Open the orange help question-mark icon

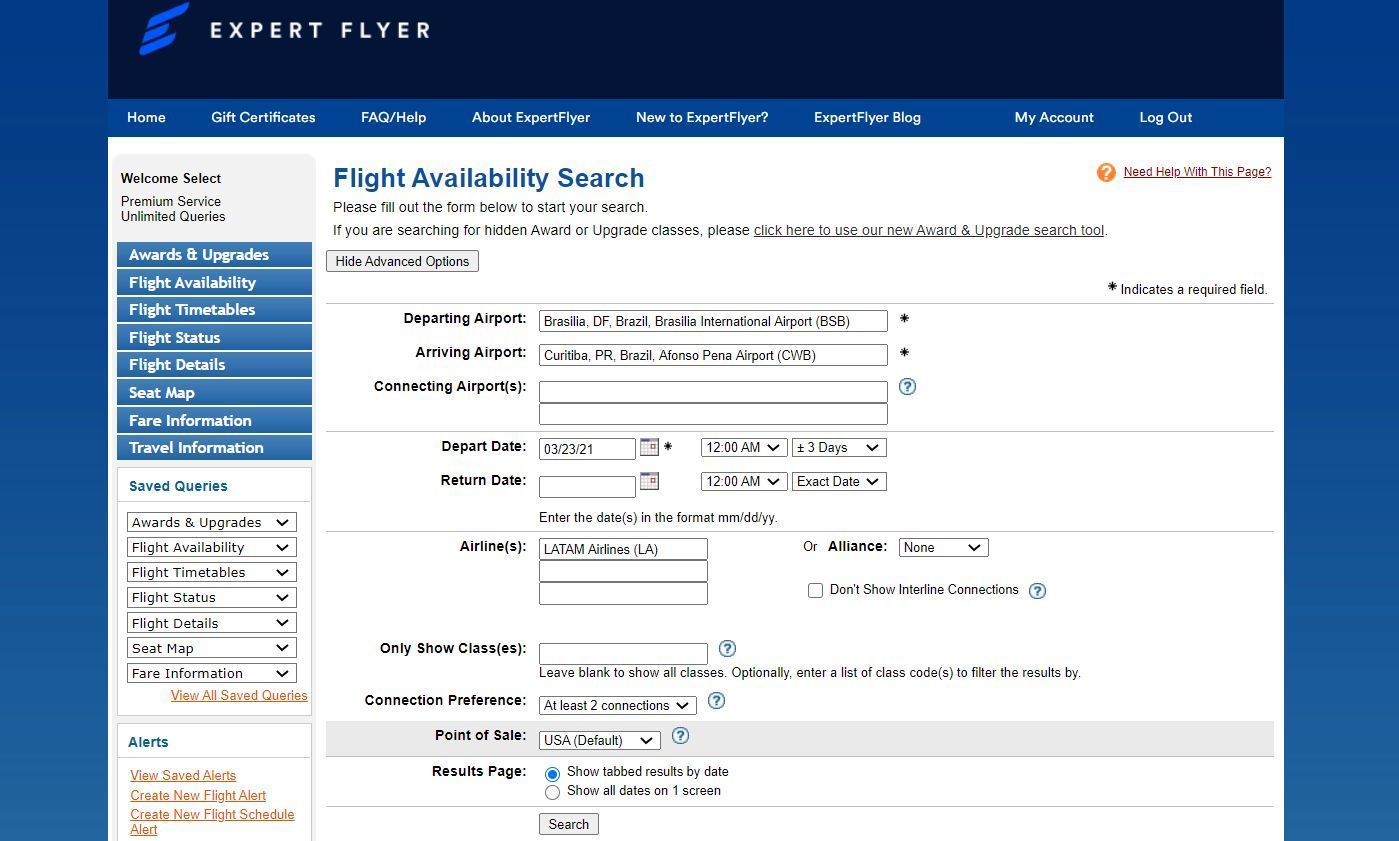1106,172
